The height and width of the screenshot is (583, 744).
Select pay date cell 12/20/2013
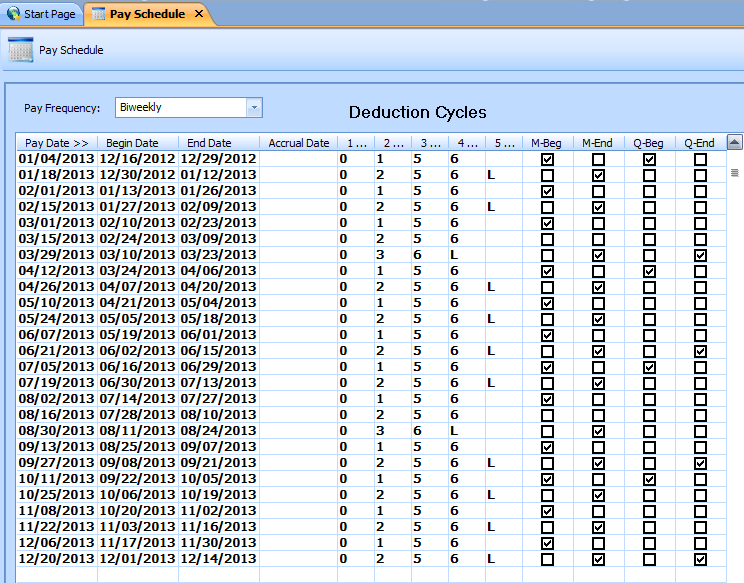(56, 558)
